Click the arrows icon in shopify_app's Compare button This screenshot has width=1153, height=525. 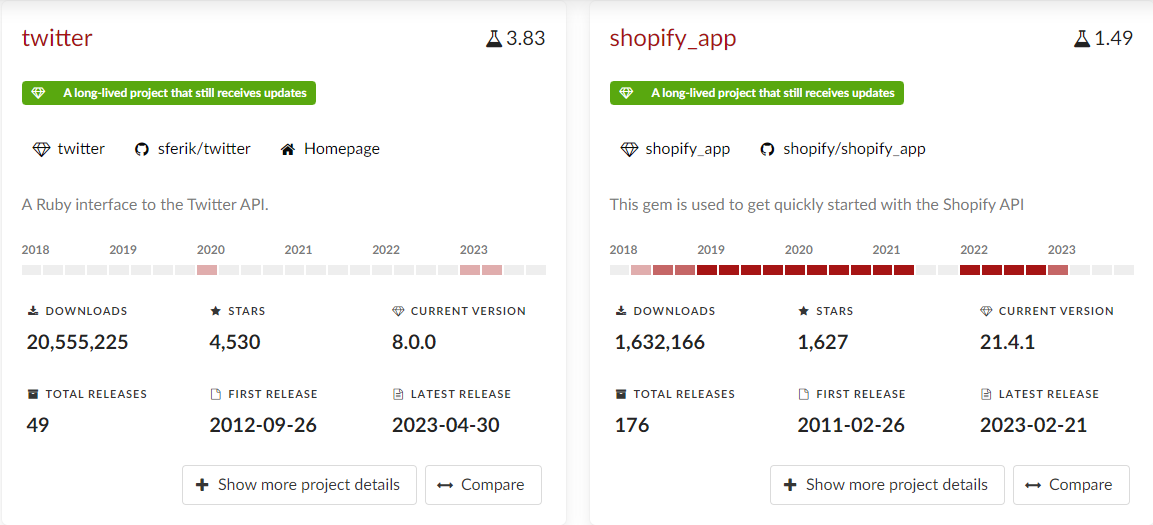click(1033, 485)
